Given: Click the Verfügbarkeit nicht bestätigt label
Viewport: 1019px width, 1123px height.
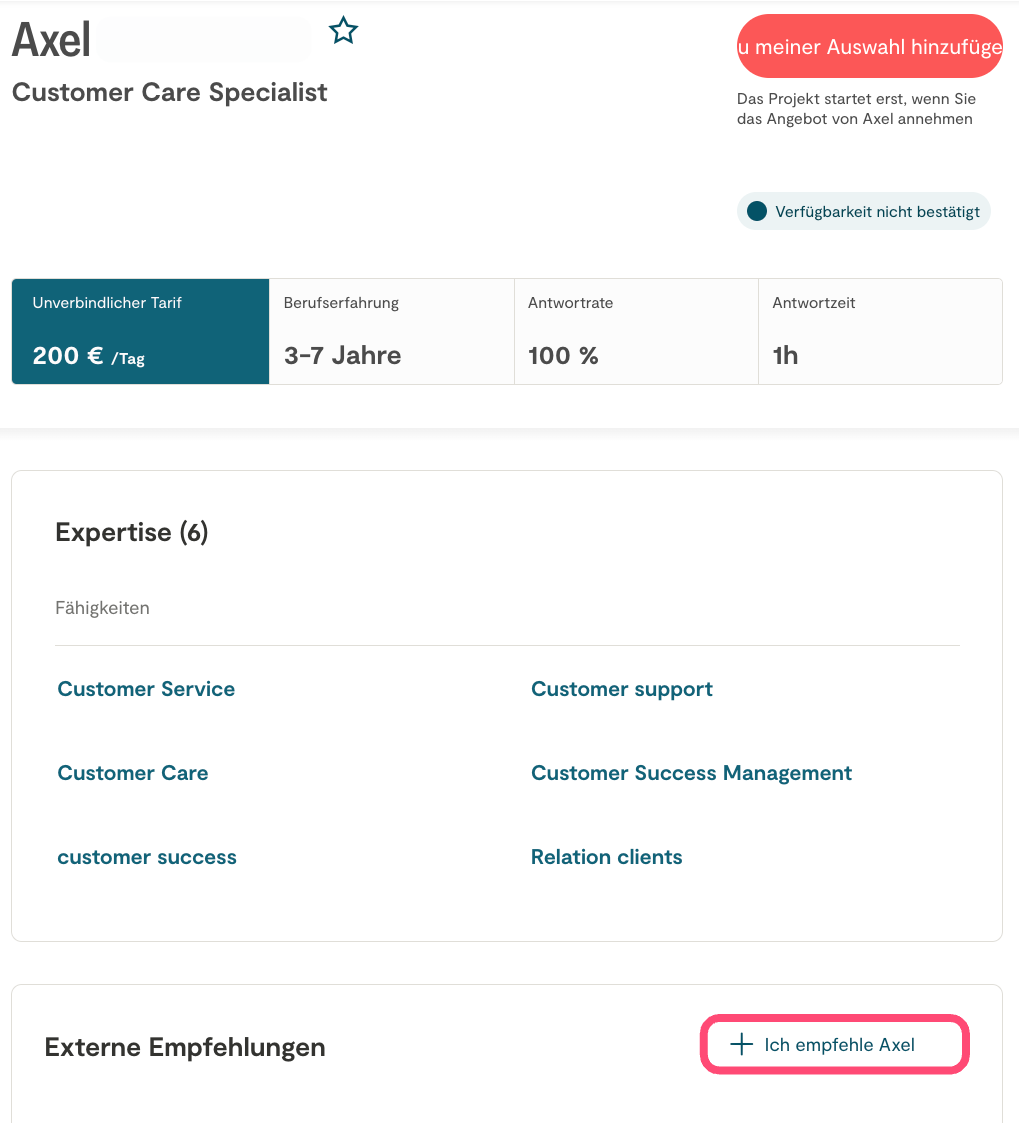Looking at the screenshot, I should pyautogui.click(x=877, y=212).
